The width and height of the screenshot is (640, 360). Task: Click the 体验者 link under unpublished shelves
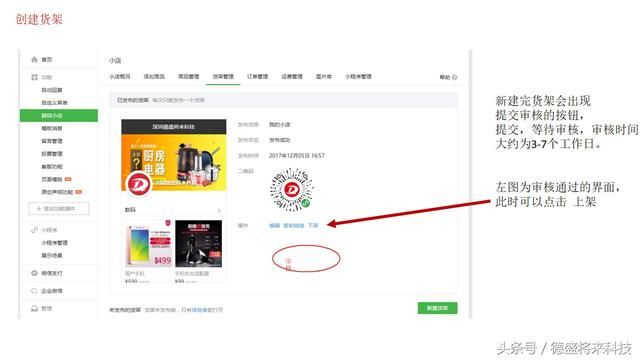200,310
